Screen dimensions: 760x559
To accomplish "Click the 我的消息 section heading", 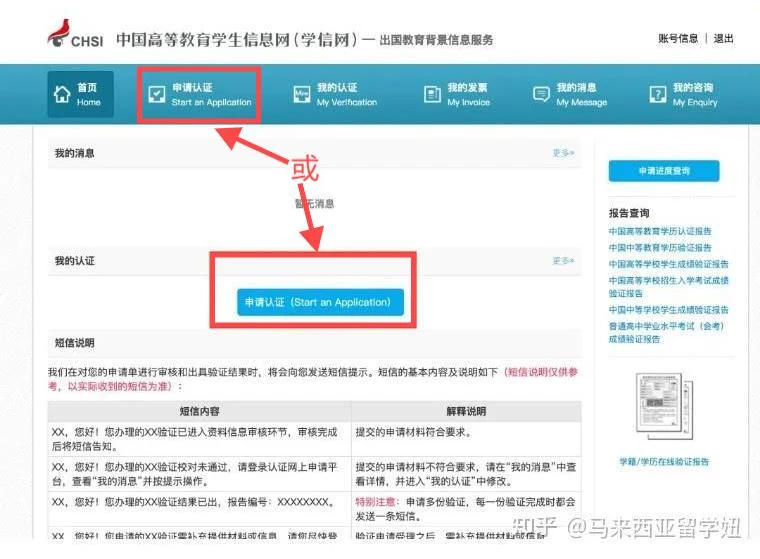I will (x=74, y=153).
